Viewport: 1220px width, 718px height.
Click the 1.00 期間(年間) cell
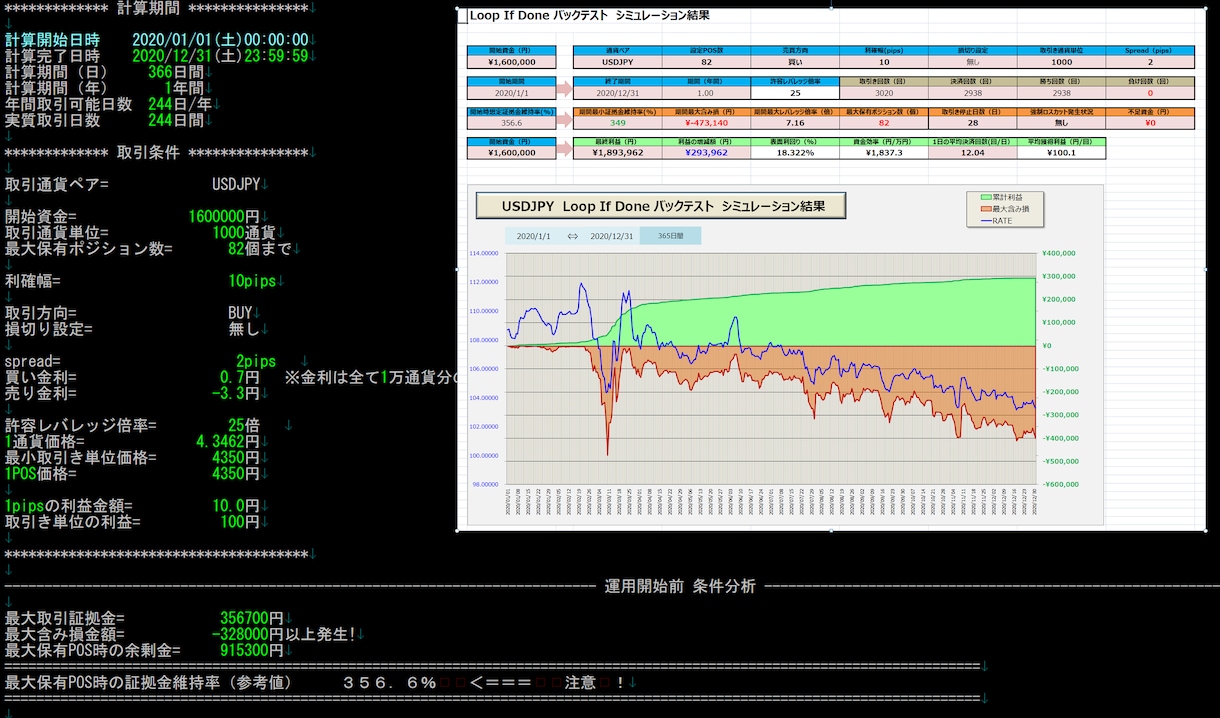(x=705, y=92)
